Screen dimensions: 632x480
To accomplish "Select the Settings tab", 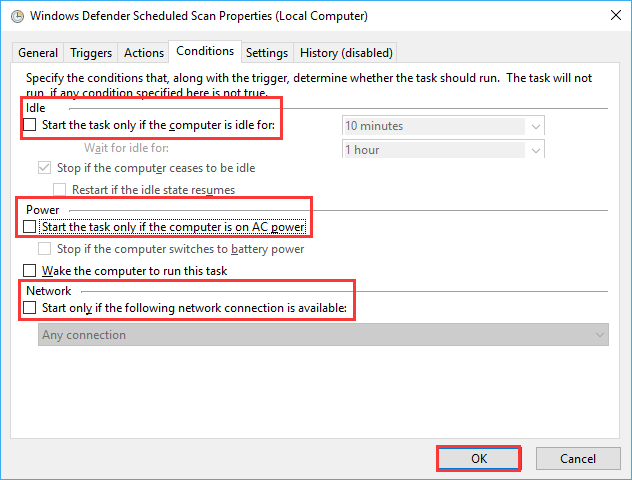I will tap(267, 53).
